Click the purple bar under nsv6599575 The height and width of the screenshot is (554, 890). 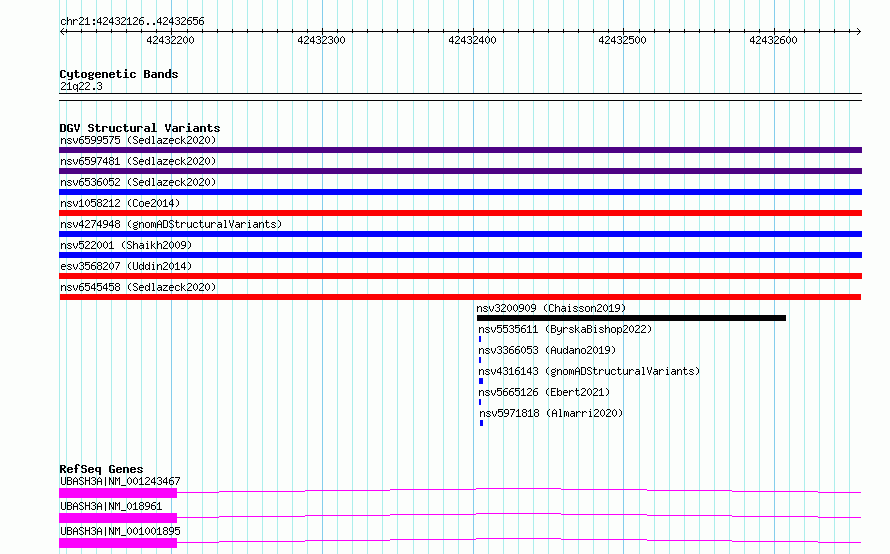460,150
